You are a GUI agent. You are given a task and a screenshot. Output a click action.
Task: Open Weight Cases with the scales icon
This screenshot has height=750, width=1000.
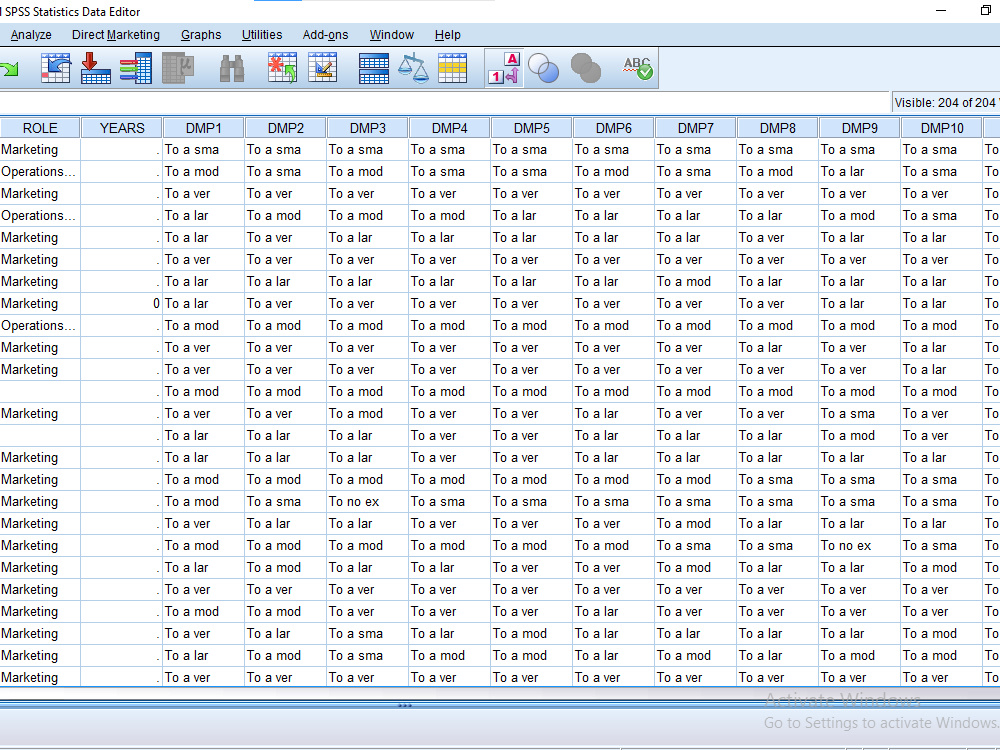[413, 69]
